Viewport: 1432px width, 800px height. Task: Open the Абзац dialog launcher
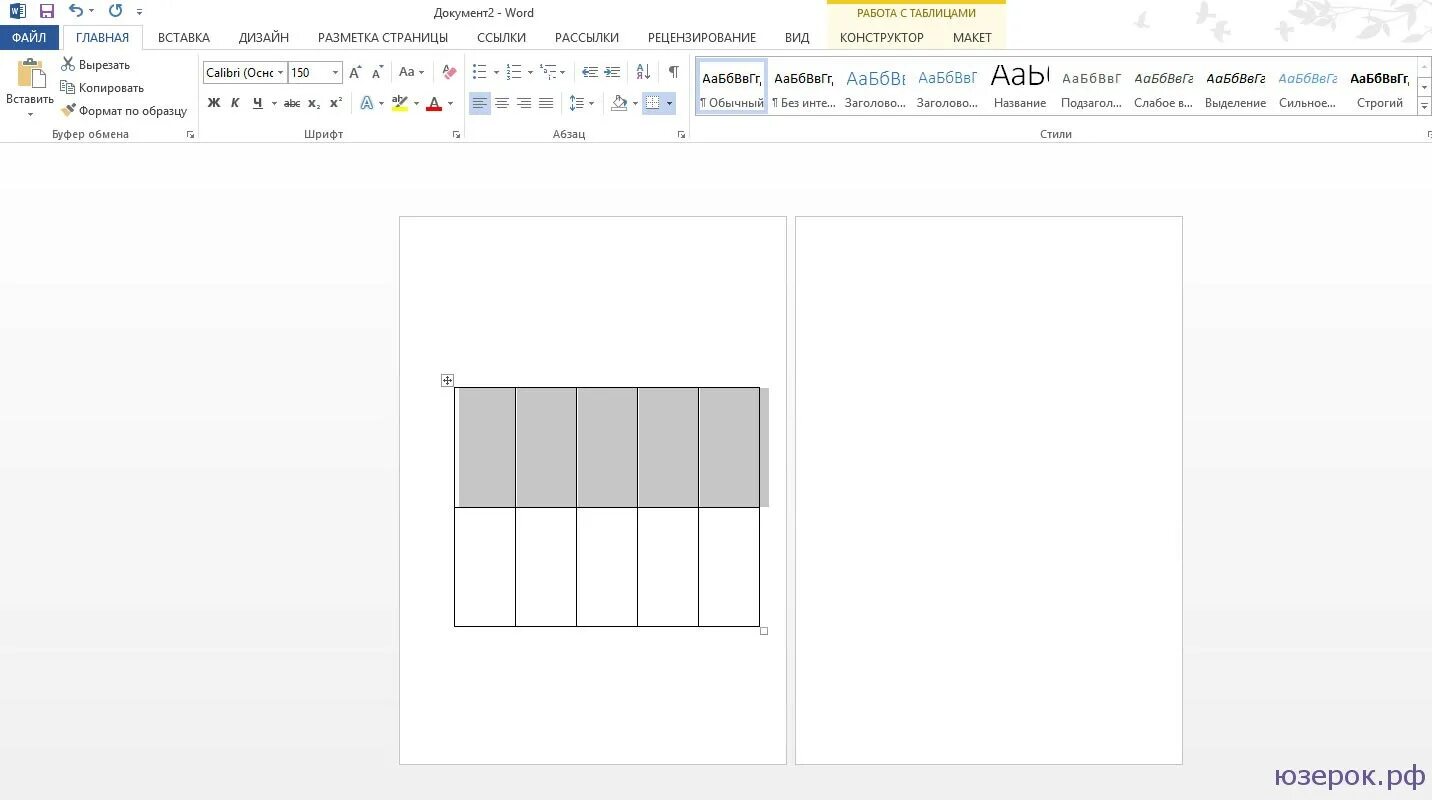click(x=682, y=134)
